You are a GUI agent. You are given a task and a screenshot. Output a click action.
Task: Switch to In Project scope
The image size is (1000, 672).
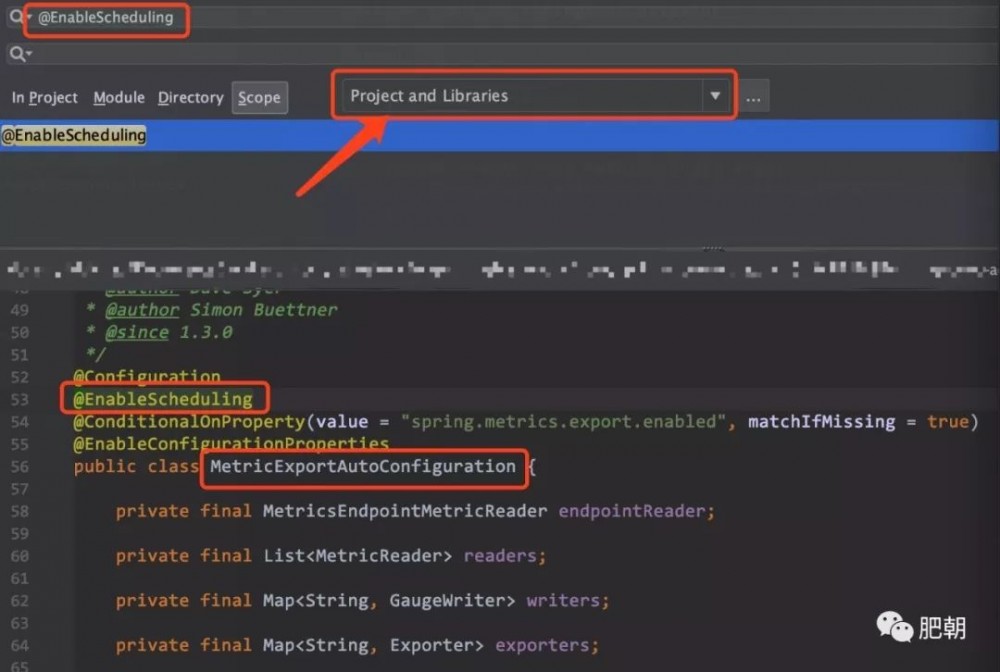45,98
